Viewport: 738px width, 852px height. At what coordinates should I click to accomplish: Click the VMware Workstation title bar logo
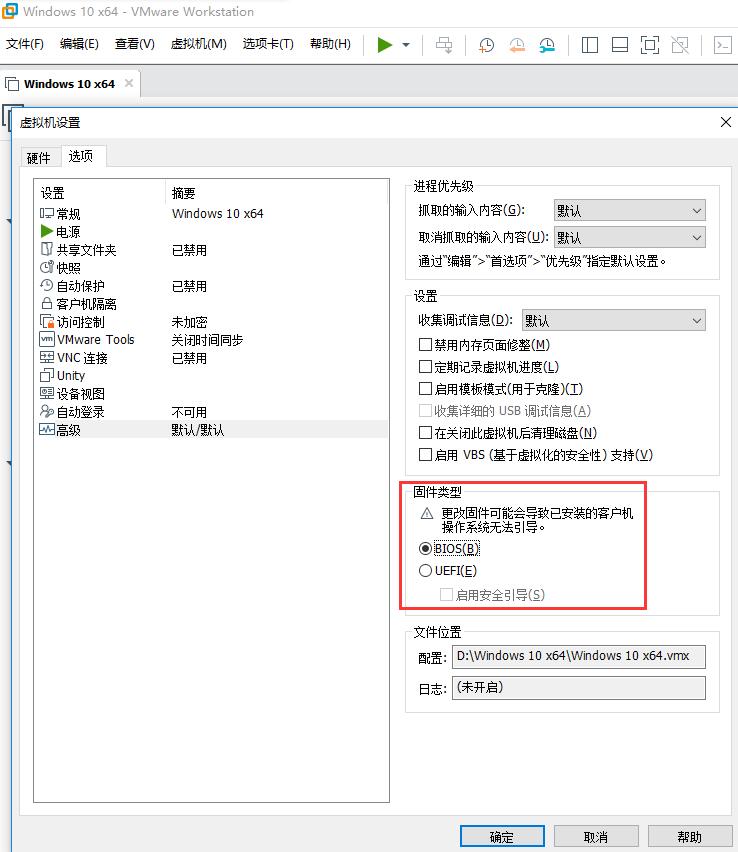(10, 10)
